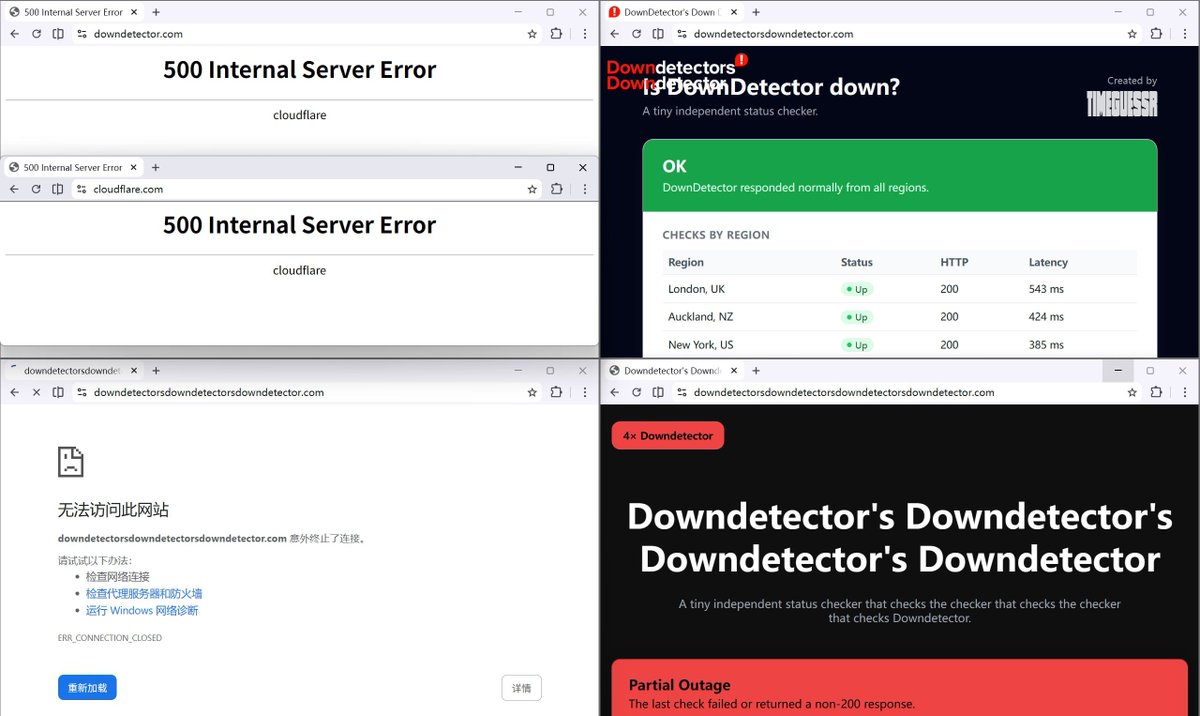The height and width of the screenshot is (716, 1200).
Task: Click Downdetectors logo on status page
Action: (x=676, y=74)
